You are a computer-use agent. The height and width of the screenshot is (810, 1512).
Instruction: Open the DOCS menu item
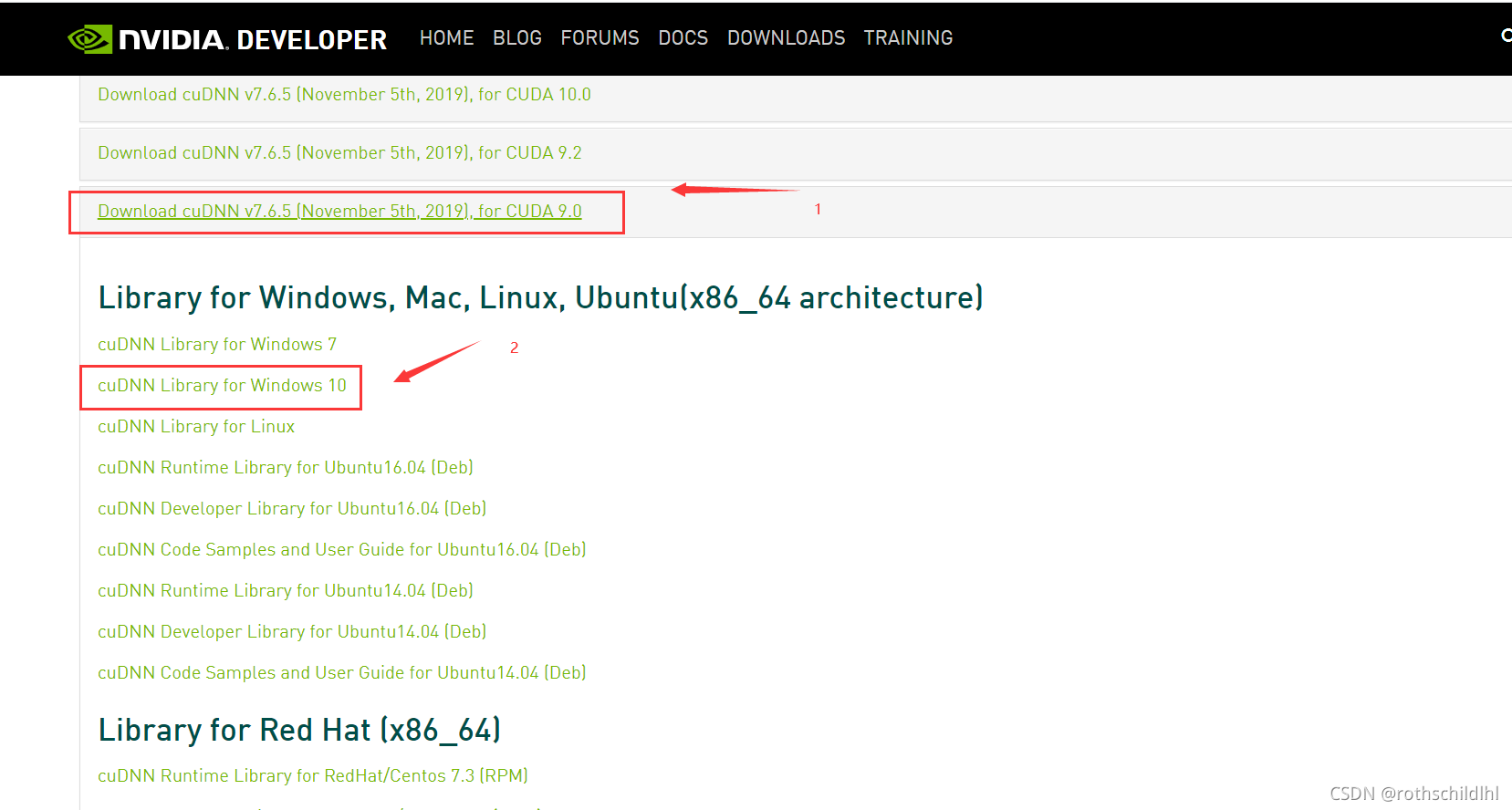[x=683, y=38]
